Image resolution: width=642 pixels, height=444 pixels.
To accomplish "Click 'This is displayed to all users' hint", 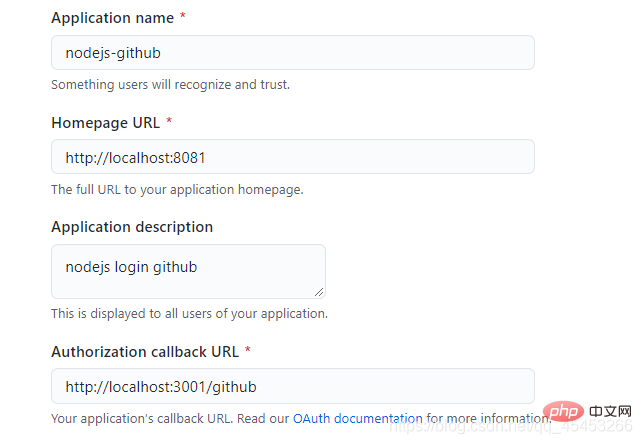I will (x=189, y=313).
